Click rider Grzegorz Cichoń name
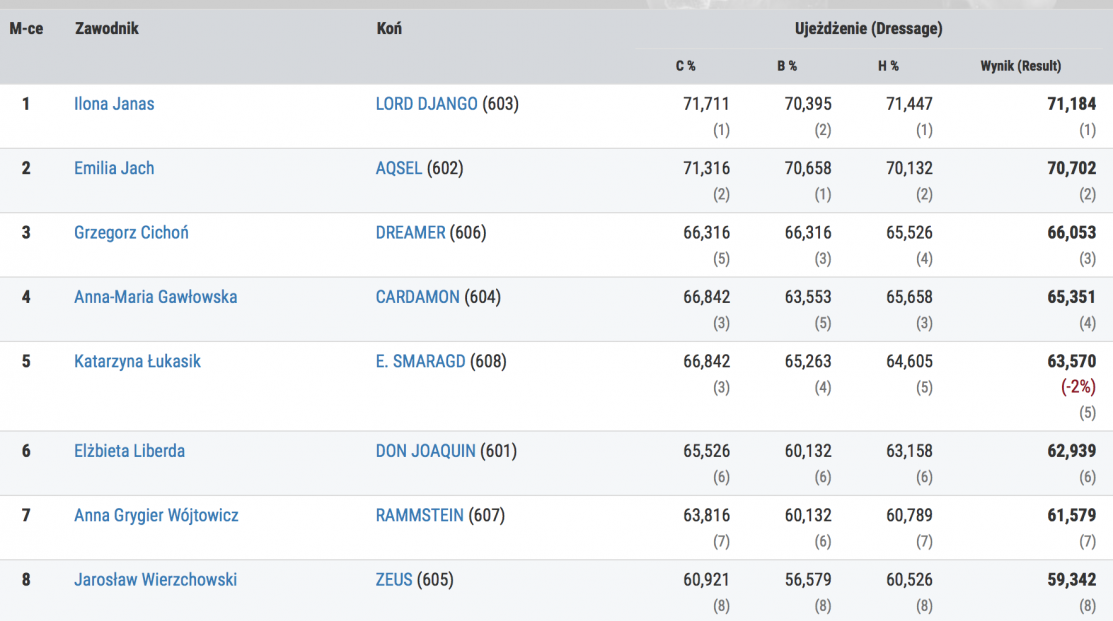 131,233
